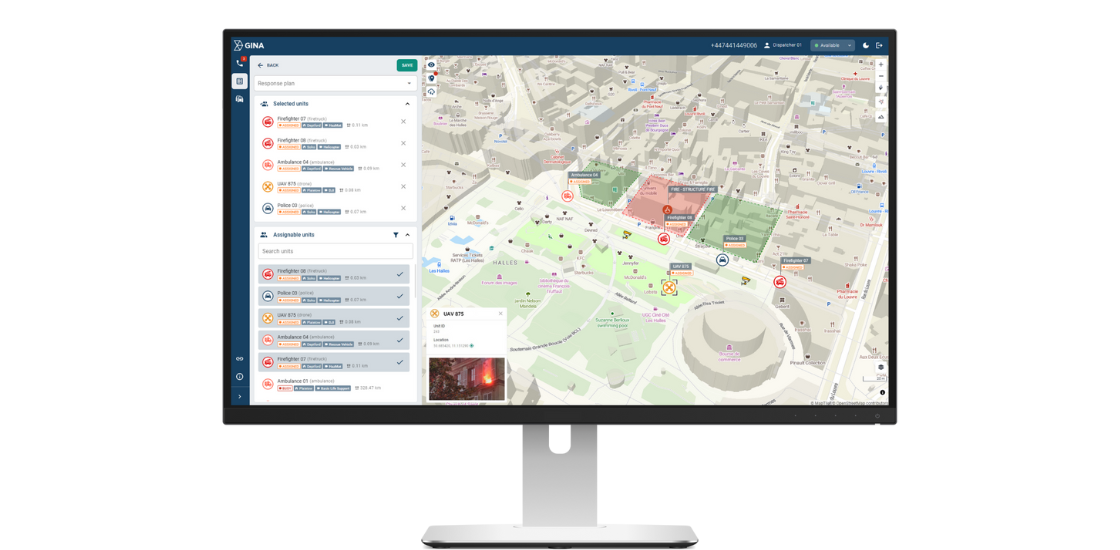
Task: Click the Search units input field
Action: [335, 251]
